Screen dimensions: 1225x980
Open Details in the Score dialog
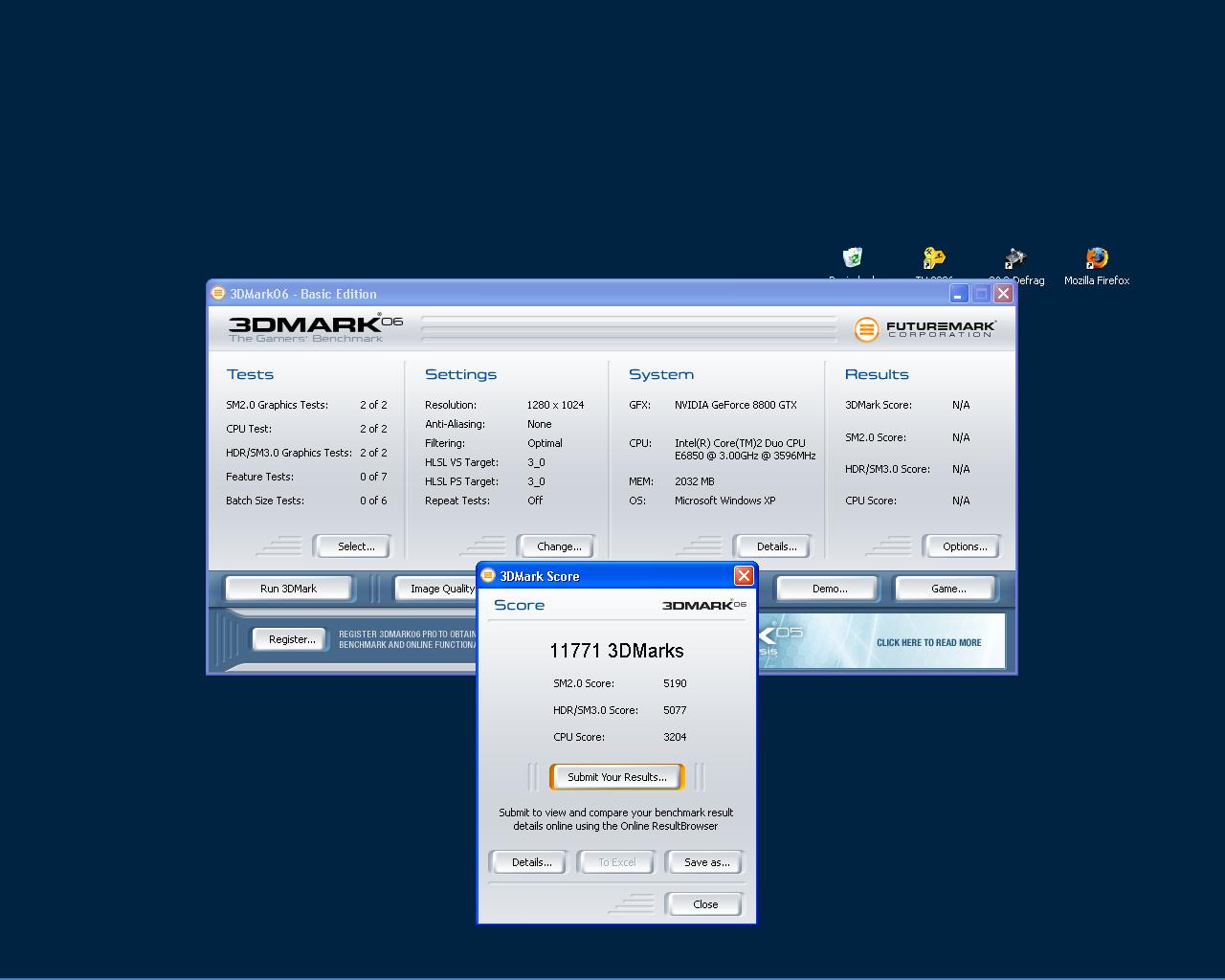pos(530,862)
